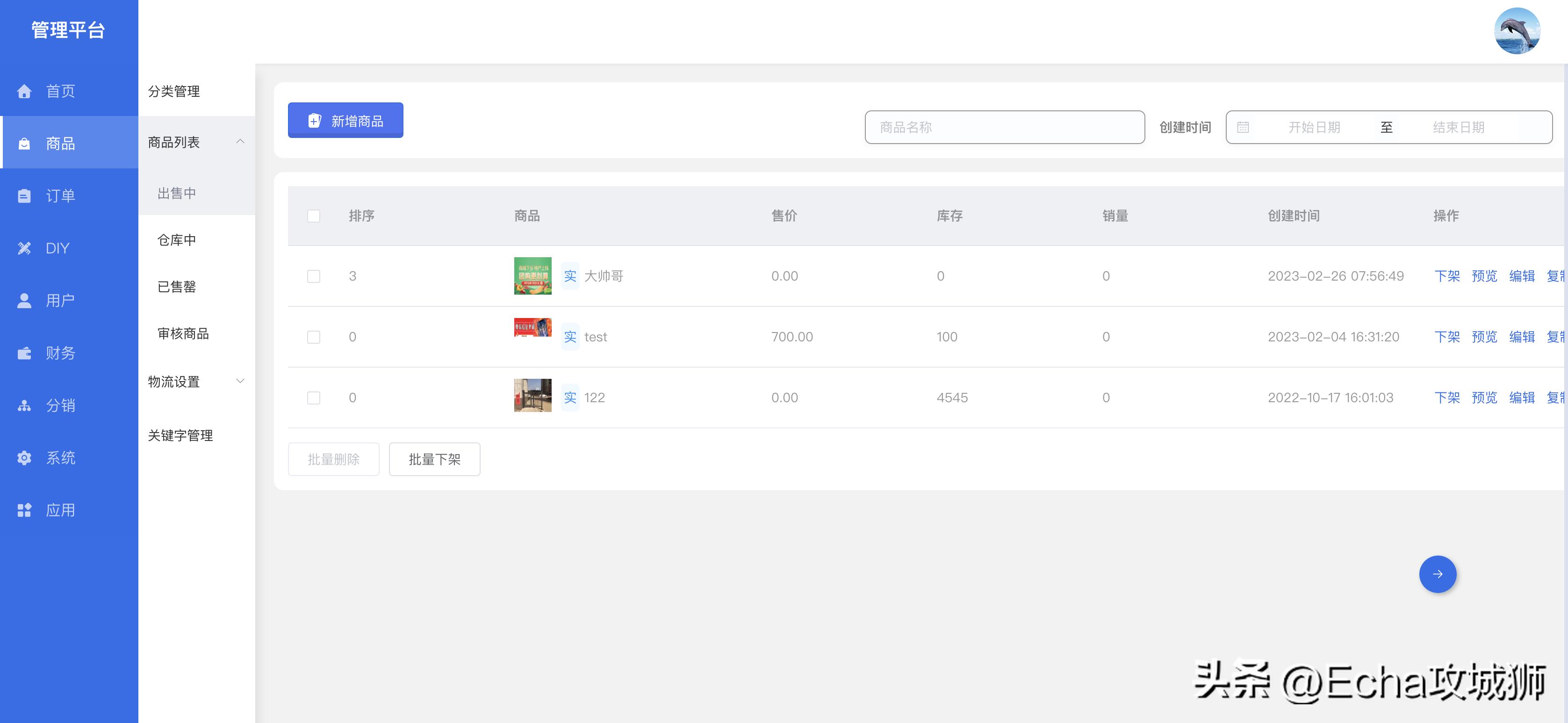This screenshot has height=723, width=1568.
Task: Click the user icon for 用户
Action: tap(24, 301)
